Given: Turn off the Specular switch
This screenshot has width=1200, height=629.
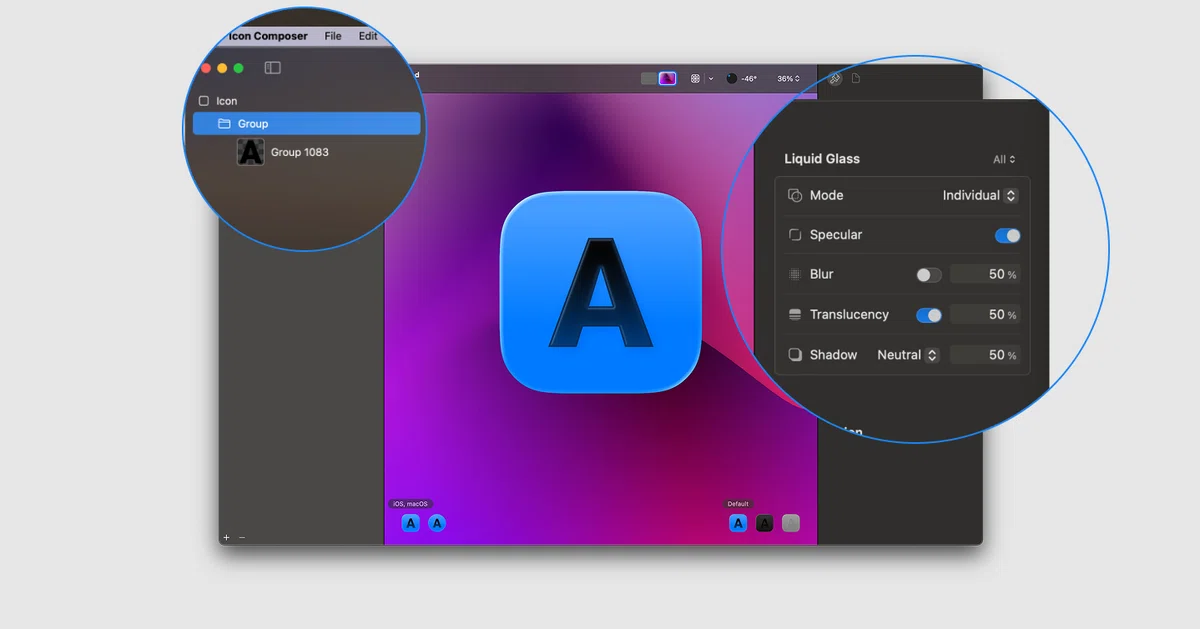Looking at the screenshot, I should 1007,235.
